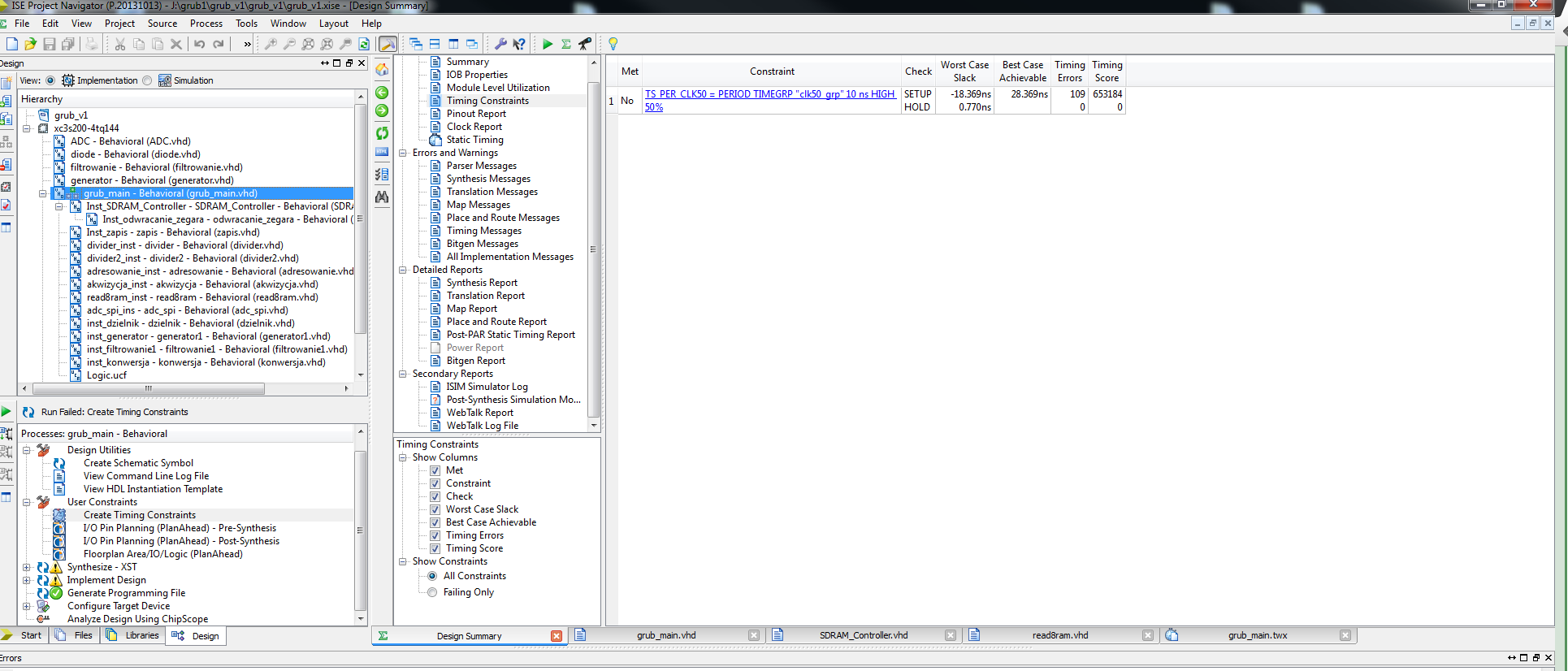Click the Zoom Out magnifier icon

pos(289,44)
